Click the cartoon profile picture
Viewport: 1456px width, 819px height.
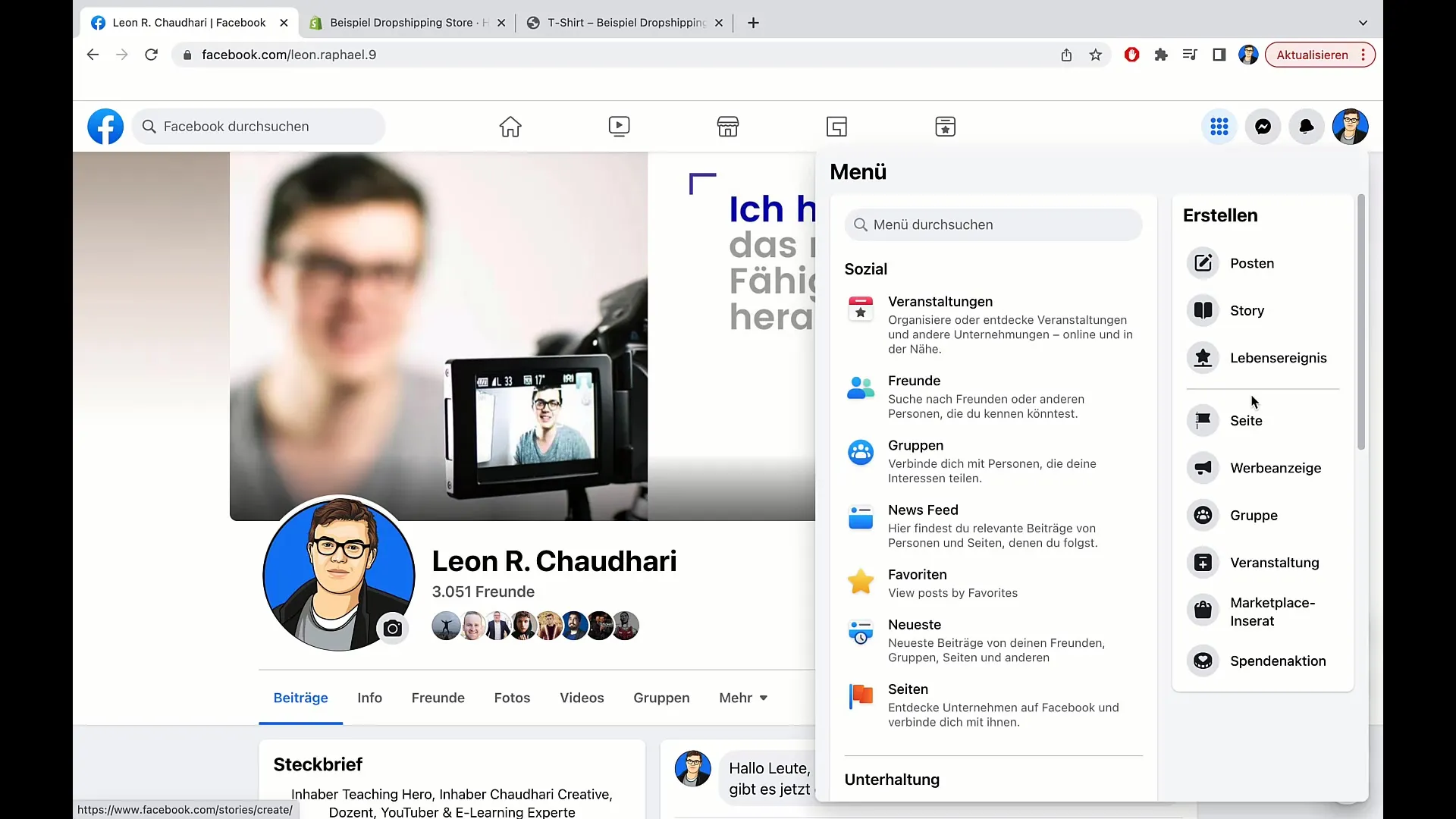[338, 574]
